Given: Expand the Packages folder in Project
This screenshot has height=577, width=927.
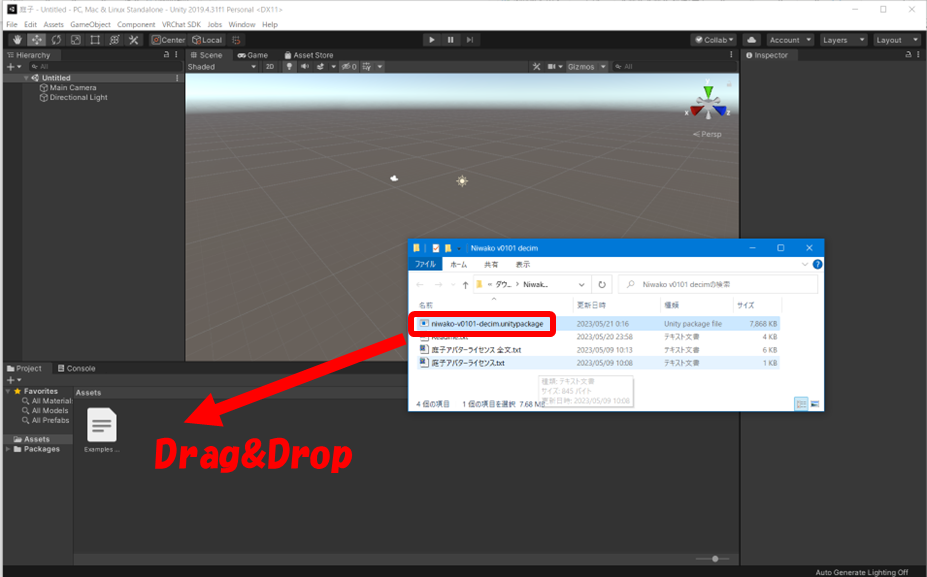Looking at the screenshot, I should 9,449.
